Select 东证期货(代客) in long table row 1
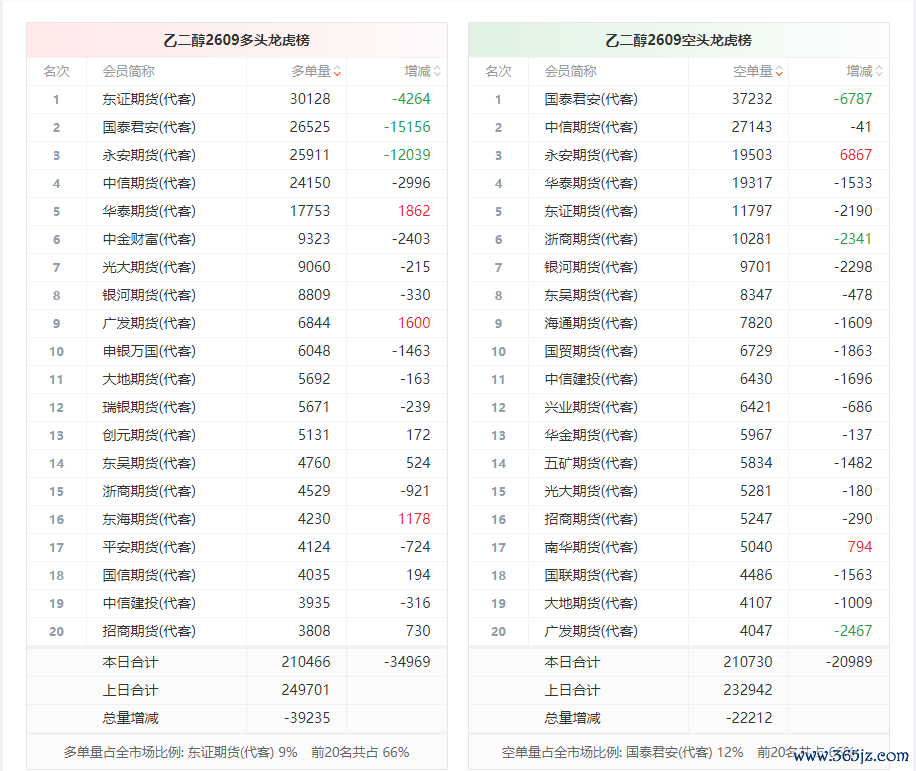The height and width of the screenshot is (771, 916). 149,99
